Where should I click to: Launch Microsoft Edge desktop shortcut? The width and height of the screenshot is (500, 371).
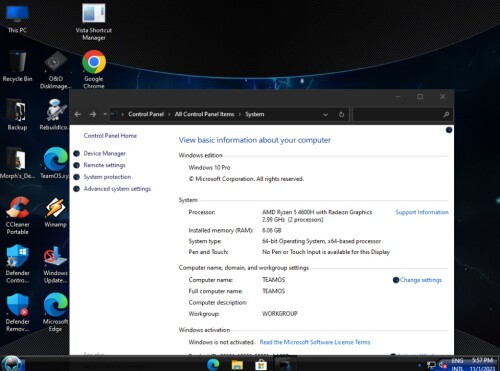[55, 313]
